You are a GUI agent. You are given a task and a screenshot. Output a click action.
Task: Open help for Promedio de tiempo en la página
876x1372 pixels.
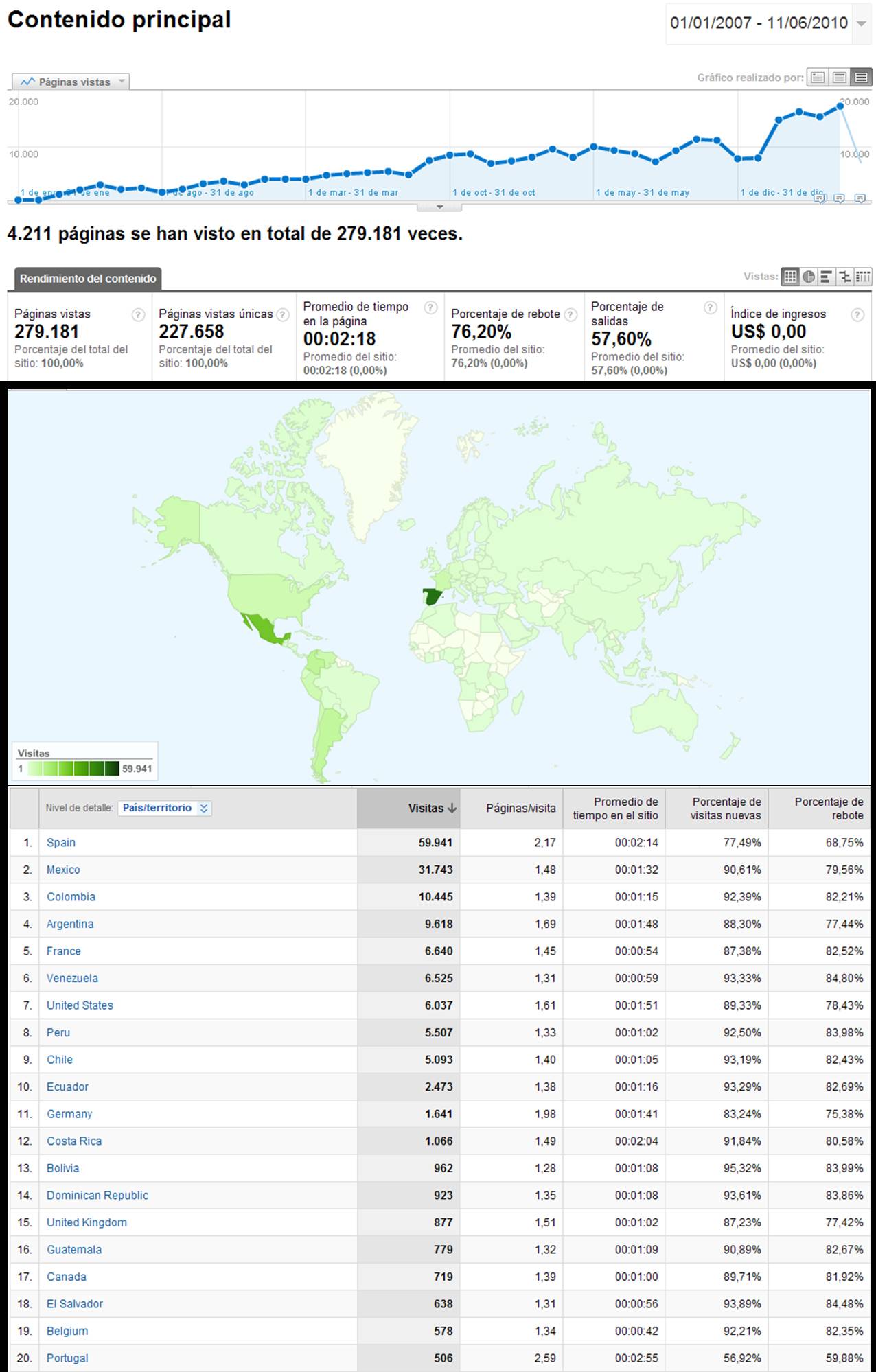pyautogui.click(x=430, y=307)
